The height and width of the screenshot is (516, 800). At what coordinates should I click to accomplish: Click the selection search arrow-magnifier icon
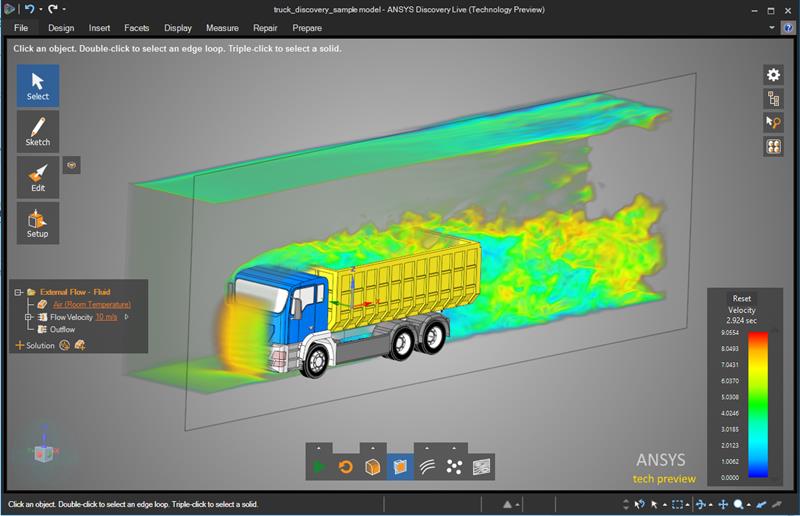pyautogui.click(x=773, y=122)
